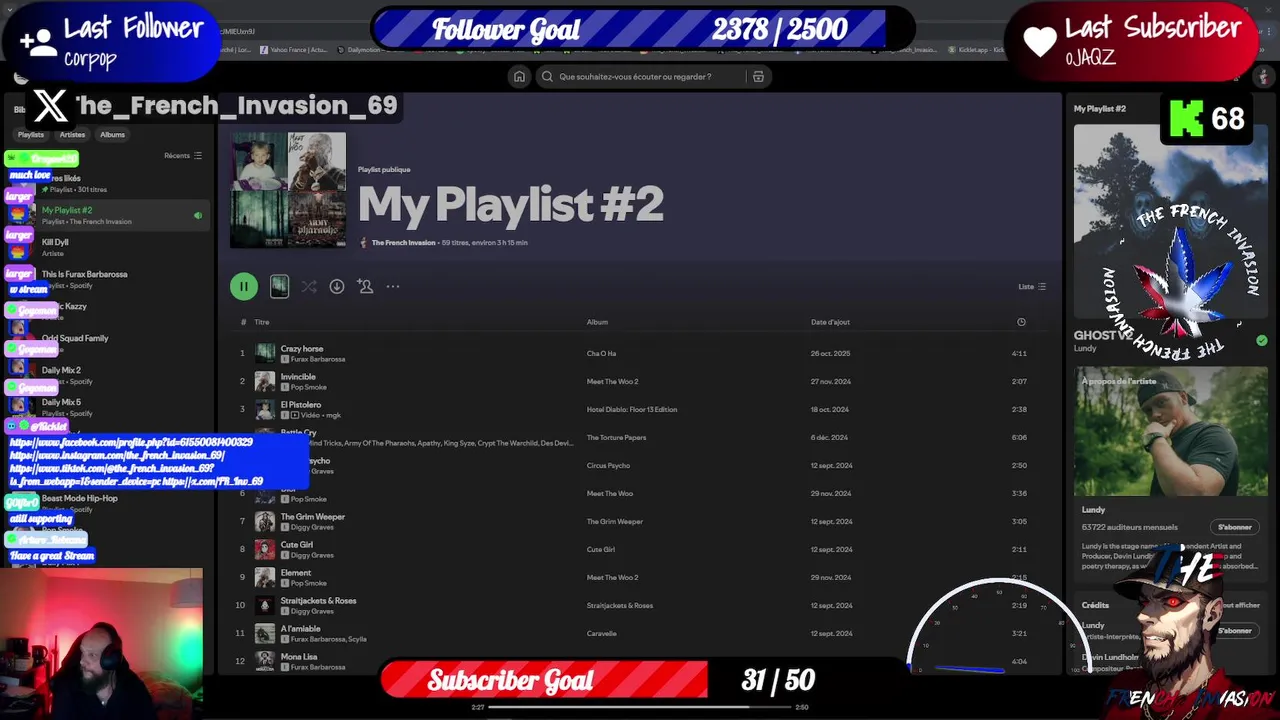
Task: Filter library by Artistes chip
Action: 72,134
